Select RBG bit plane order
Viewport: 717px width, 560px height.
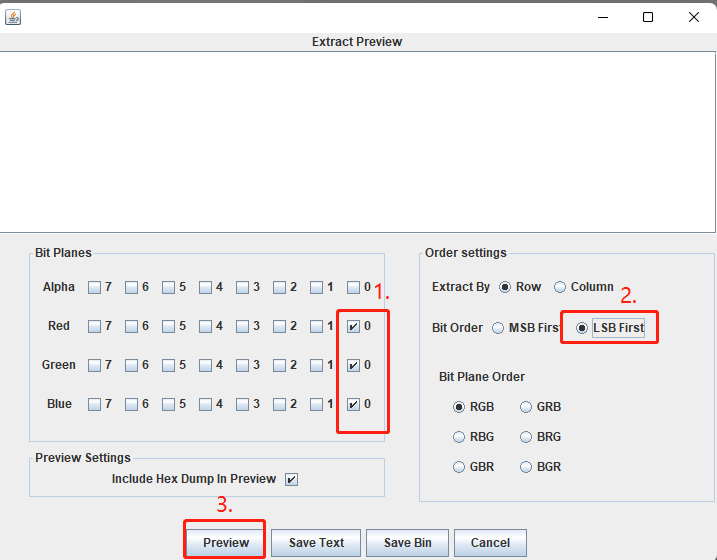pyautogui.click(x=459, y=437)
